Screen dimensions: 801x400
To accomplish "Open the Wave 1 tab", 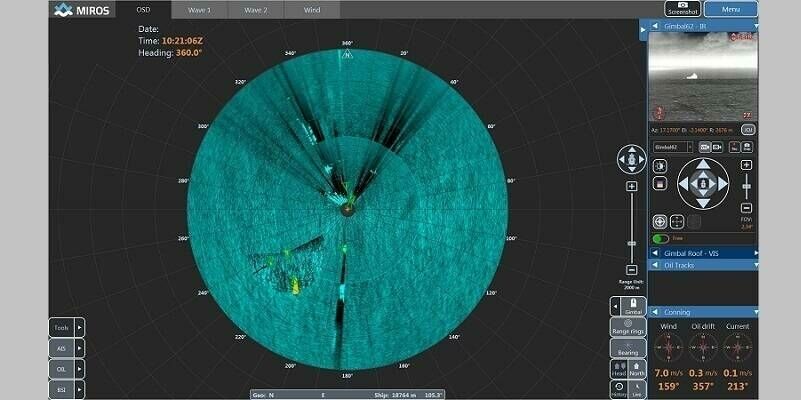I will tap(199, 10).
